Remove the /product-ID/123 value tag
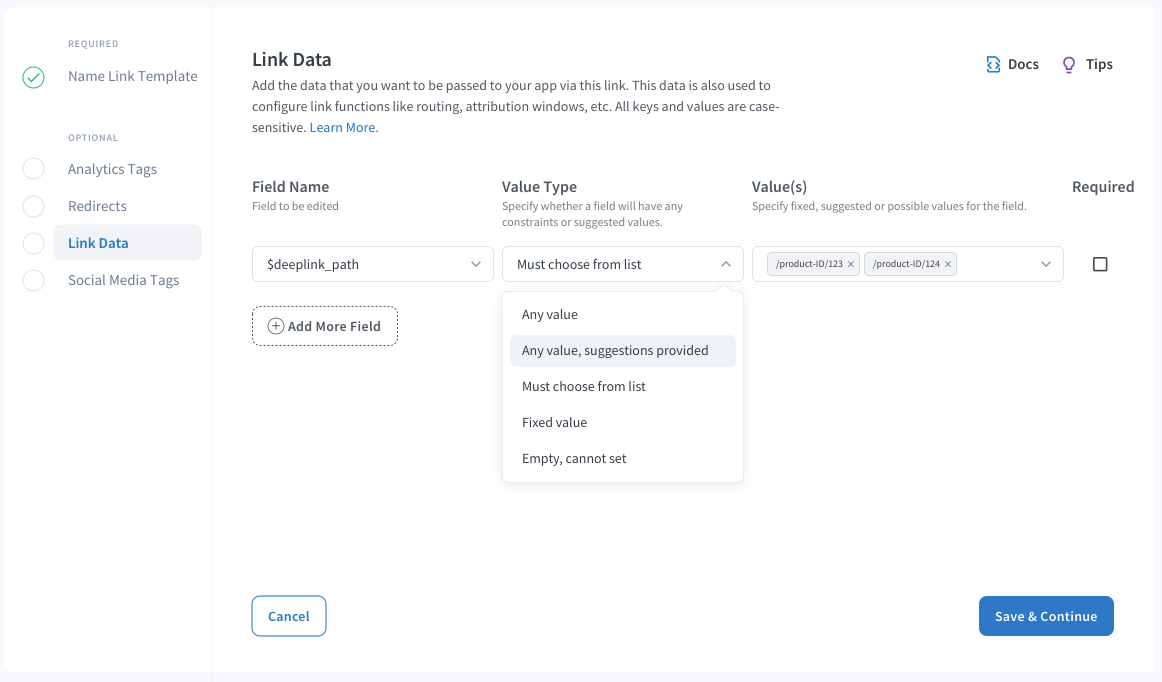Viewport: 1162px width, 682px height. 851,265
